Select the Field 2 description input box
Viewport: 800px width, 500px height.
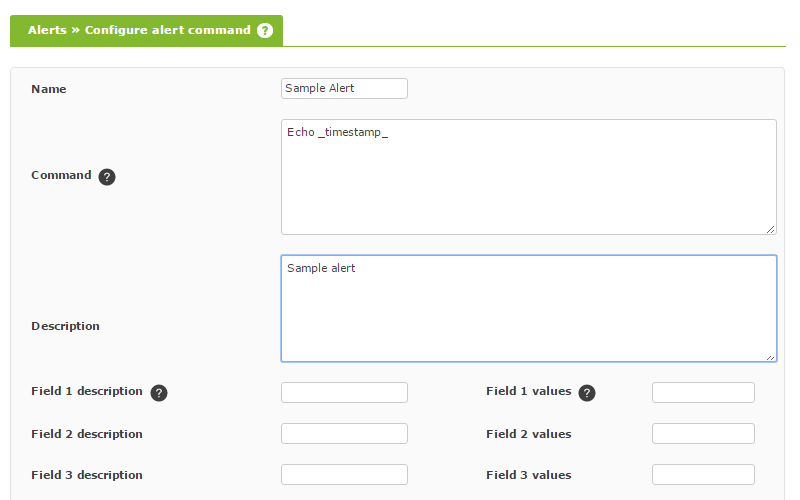pos(344,433)
